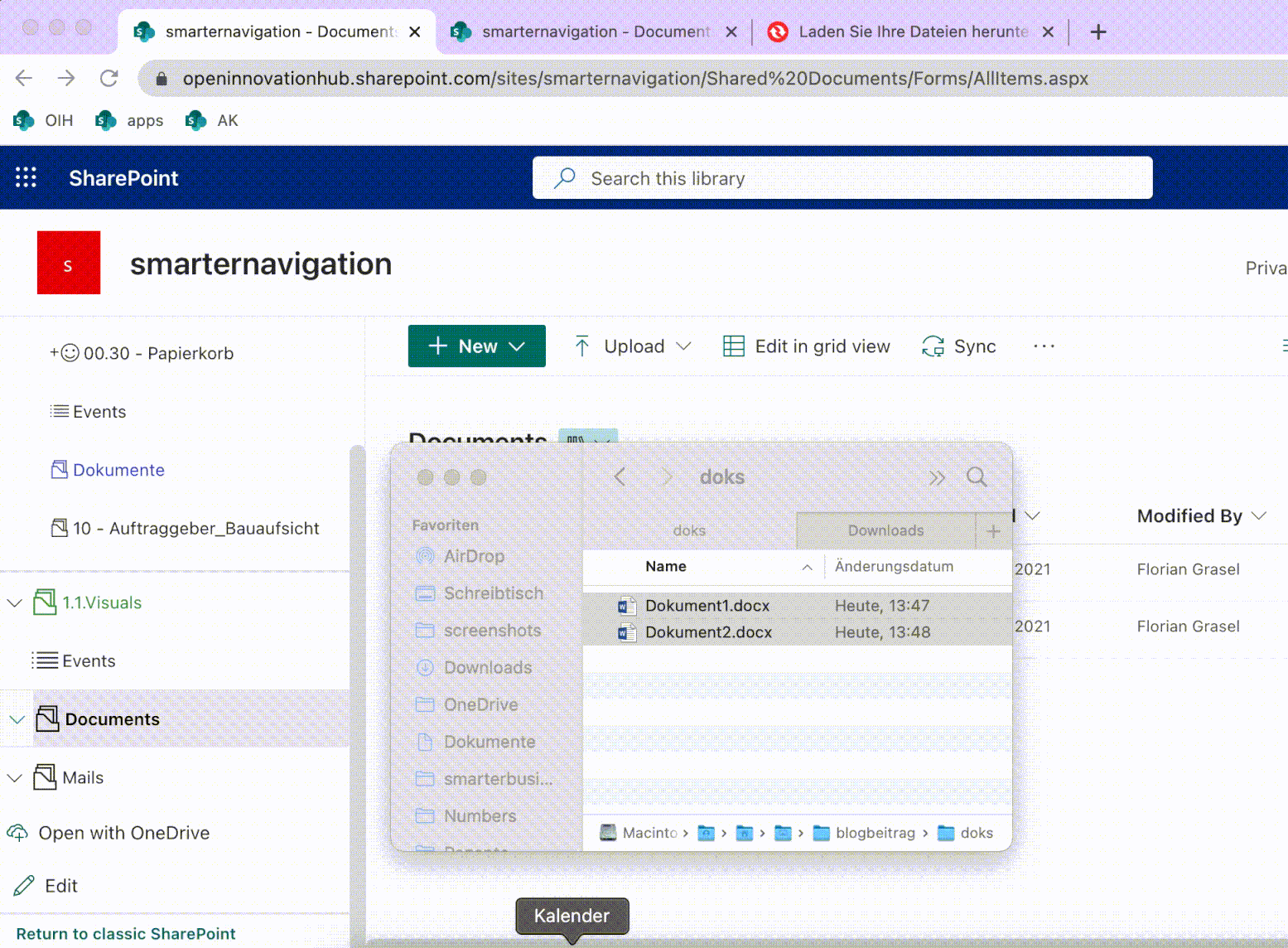Open the Dokumente library icon in the sidebar
The width and height of the screenshot is (1288, 948).
[x=58, y=470]
